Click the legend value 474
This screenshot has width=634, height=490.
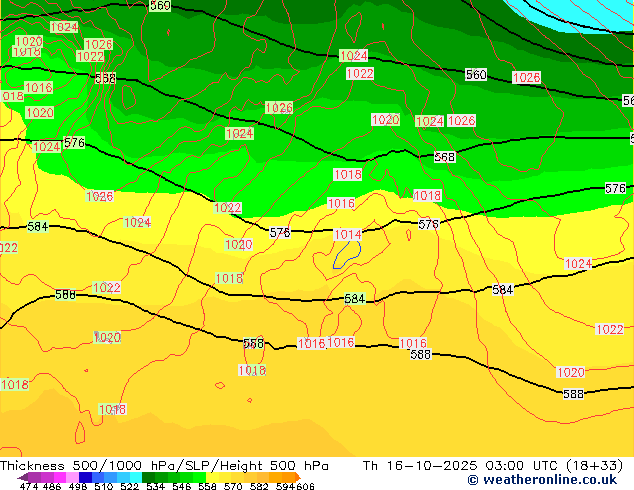click(x=29, y=486)
